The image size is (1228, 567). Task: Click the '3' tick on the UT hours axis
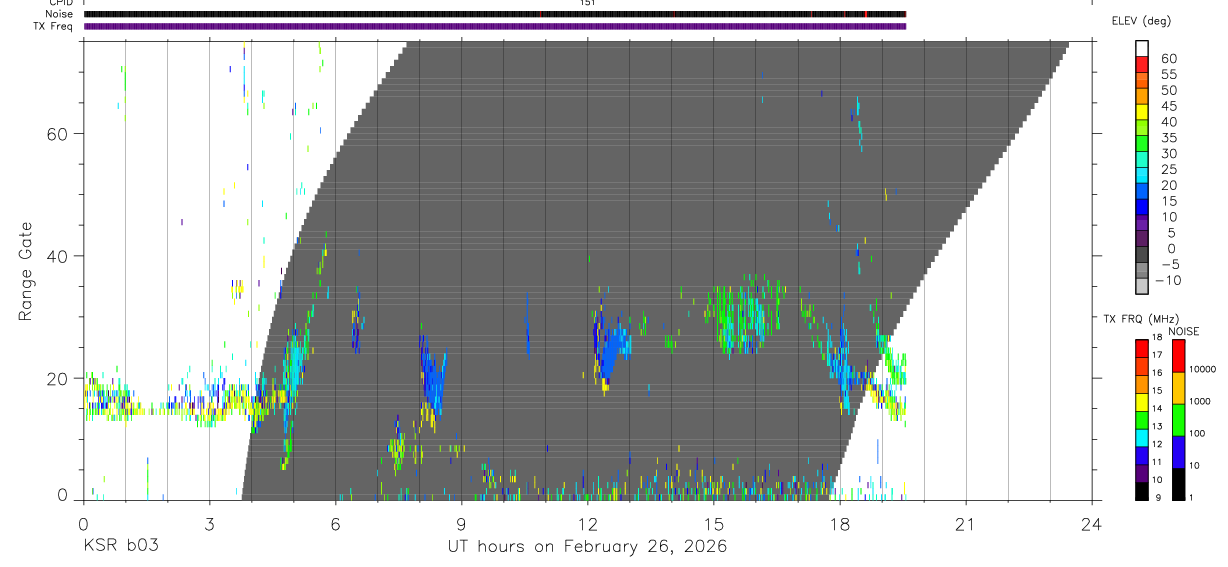(209, 523)
